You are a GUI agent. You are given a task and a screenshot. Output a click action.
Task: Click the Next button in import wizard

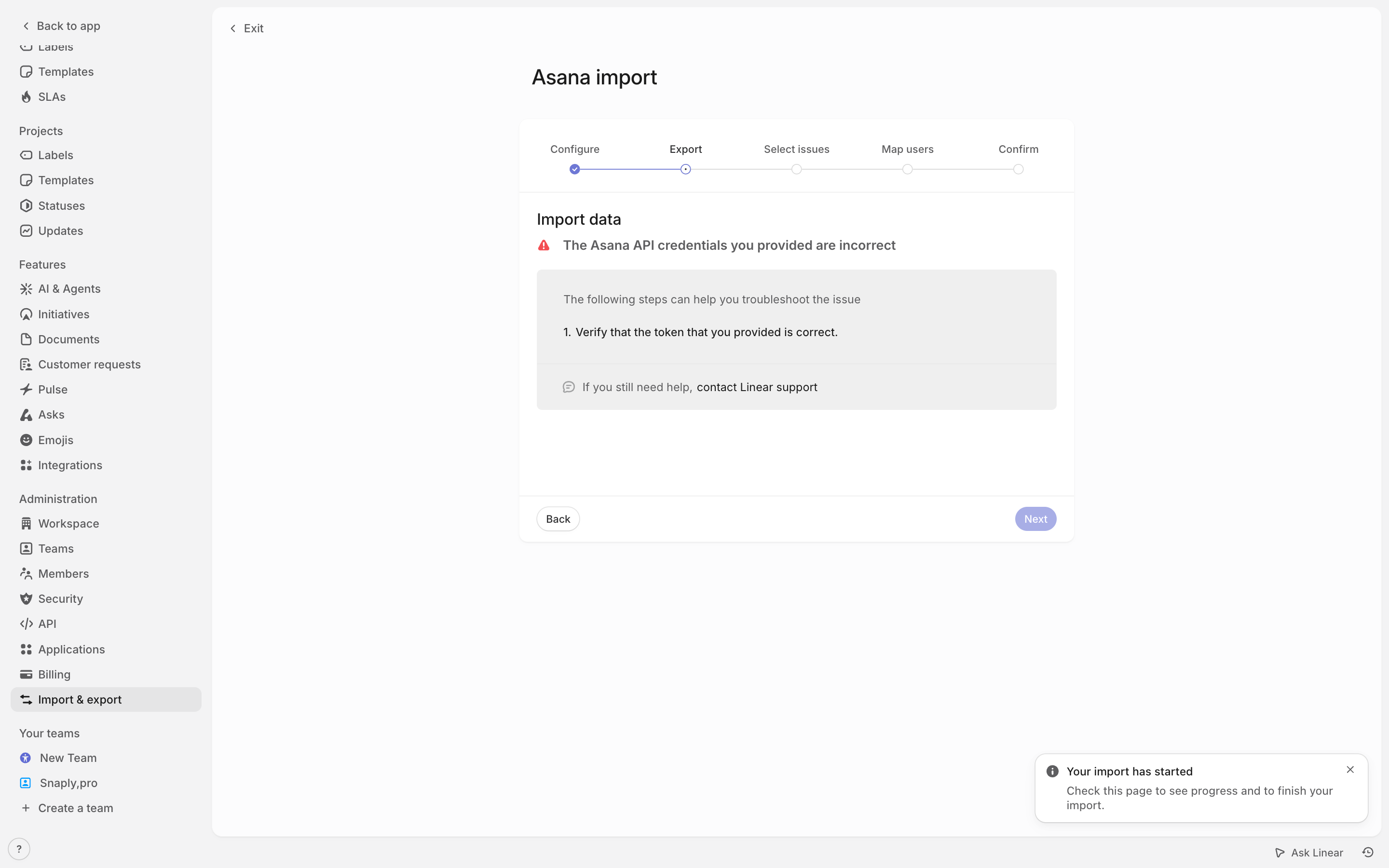1035,519
